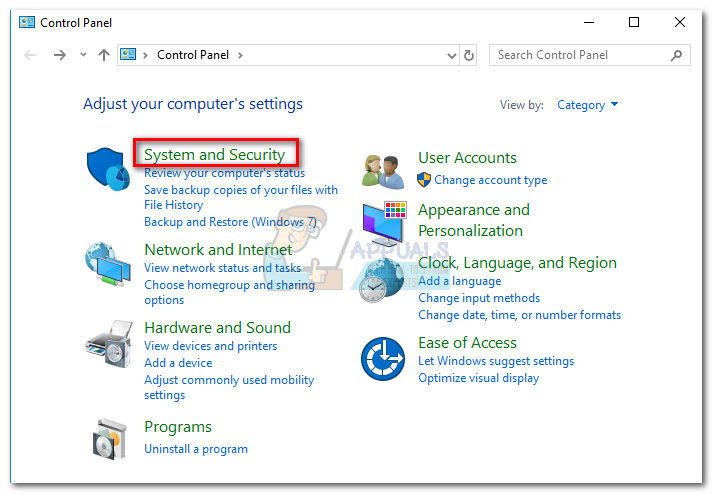Click the Clock, Language, and Region icon
The width and height of the screenshot is (713, 494).
[x=383, y=280]
